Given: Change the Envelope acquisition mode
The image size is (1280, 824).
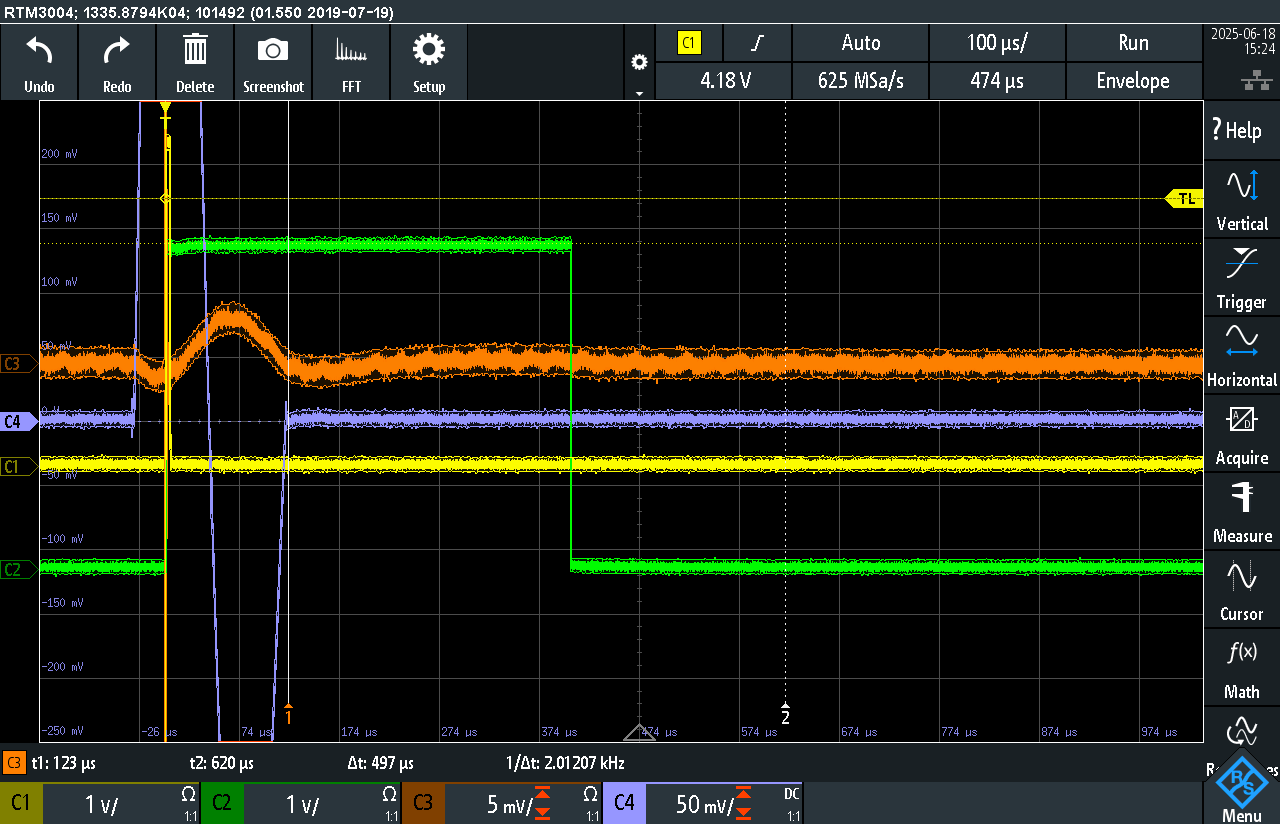Looking at the screenshot, I should (x=1133, y=81).
